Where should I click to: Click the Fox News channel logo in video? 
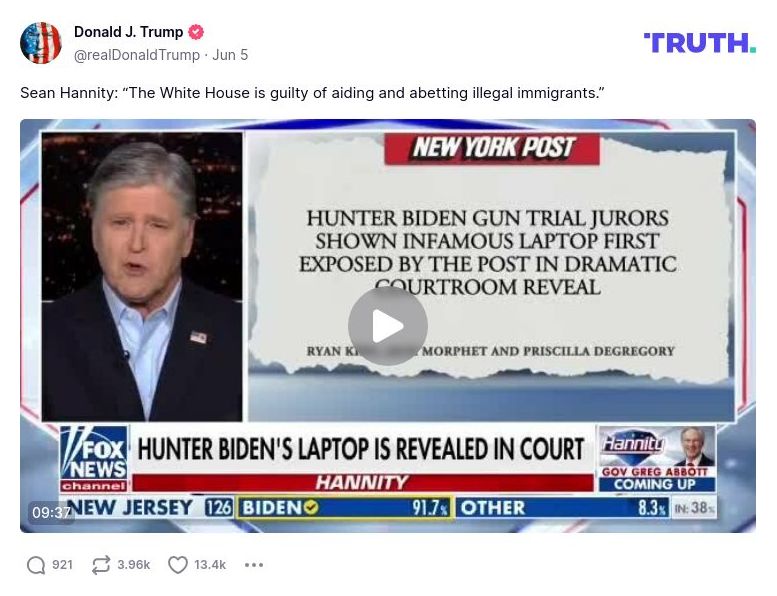(94, 459)
